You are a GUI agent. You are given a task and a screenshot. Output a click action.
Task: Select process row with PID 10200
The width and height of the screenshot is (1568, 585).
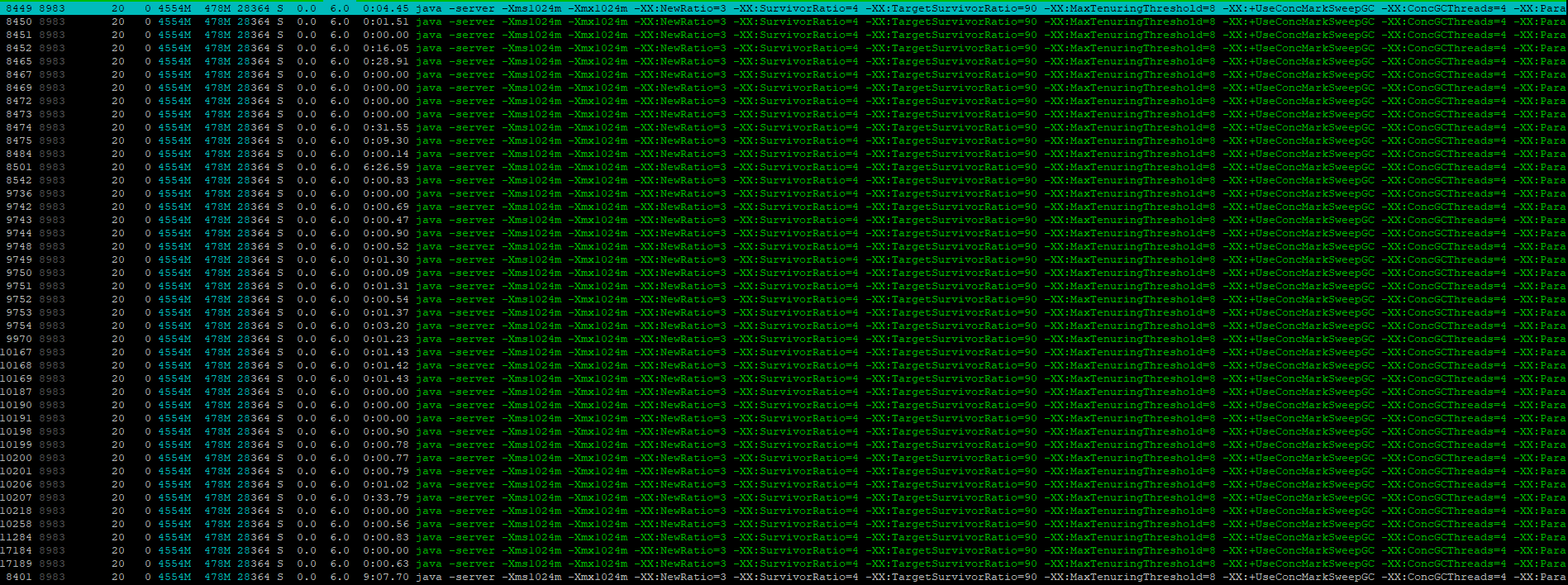(784, 458)
